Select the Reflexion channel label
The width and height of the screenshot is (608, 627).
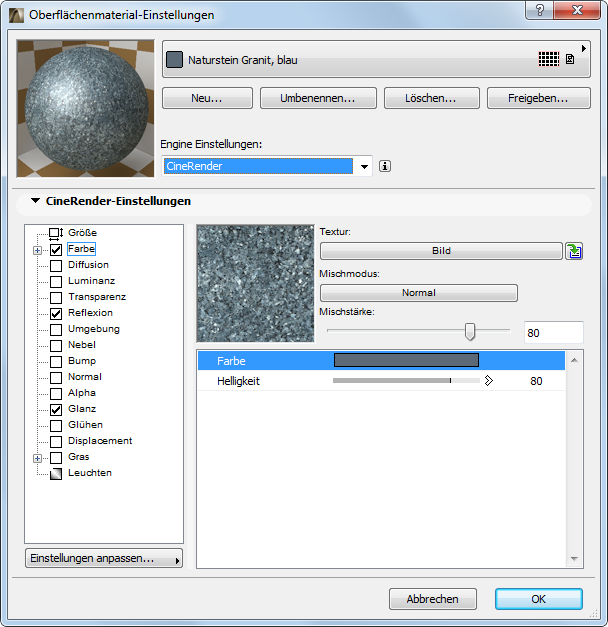[x=90, y=313]
